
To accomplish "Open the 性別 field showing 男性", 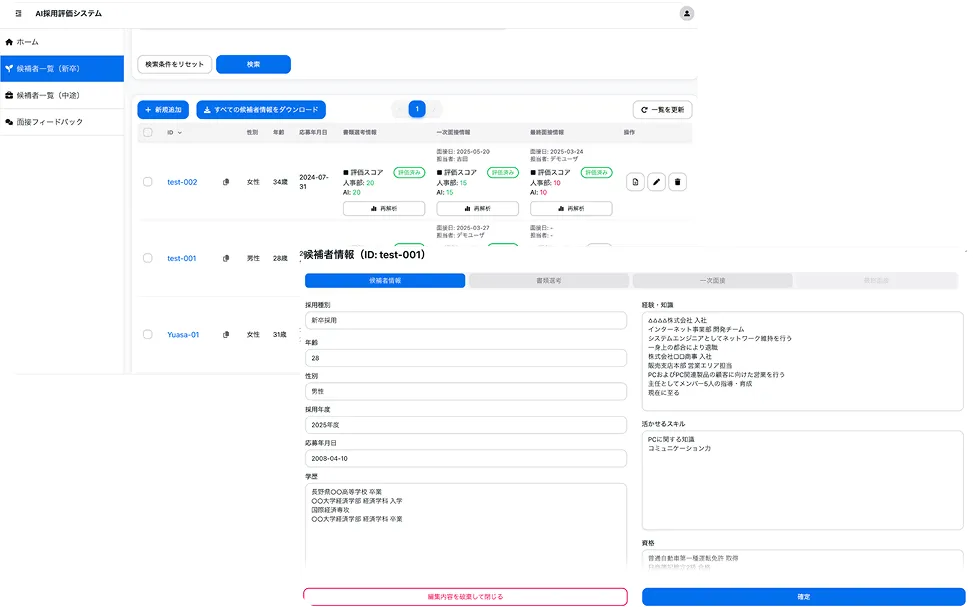I will [x=465, y=390].
